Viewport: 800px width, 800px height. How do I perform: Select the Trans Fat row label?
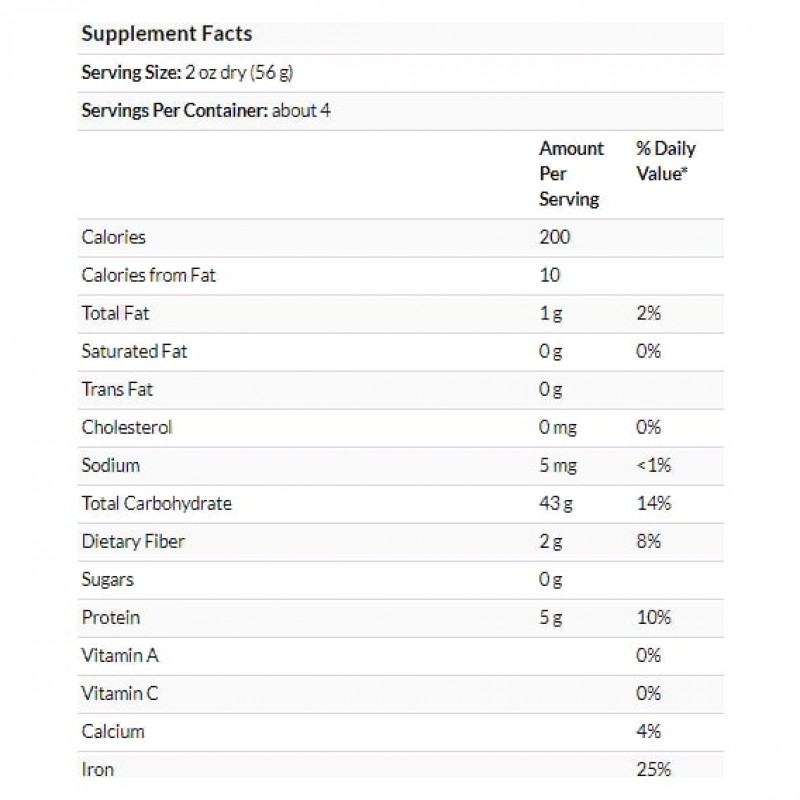(x=117, y=389)
